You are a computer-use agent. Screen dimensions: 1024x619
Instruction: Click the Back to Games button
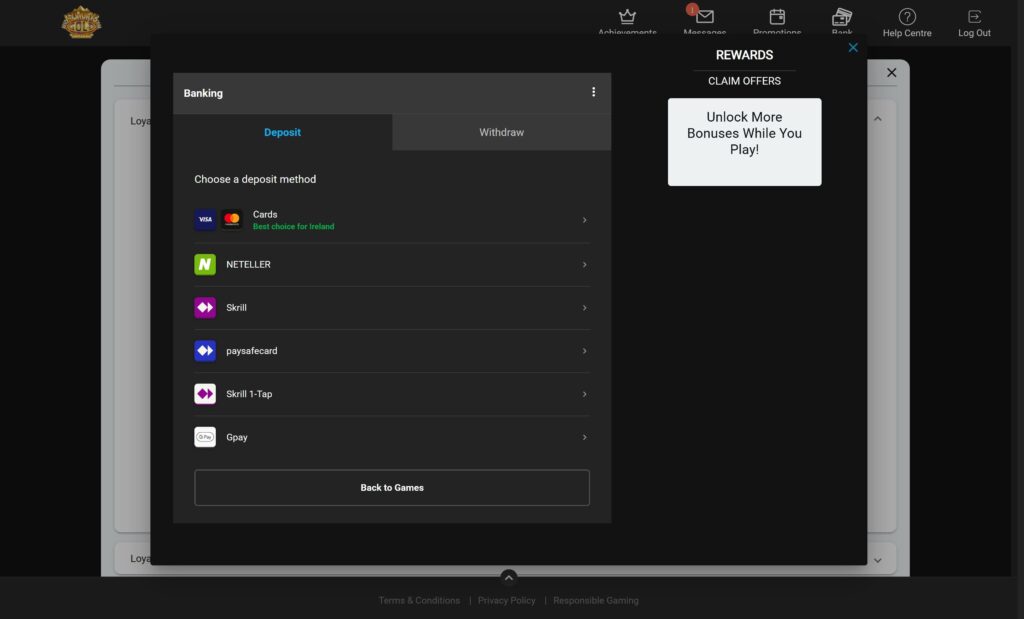[391, 488]
